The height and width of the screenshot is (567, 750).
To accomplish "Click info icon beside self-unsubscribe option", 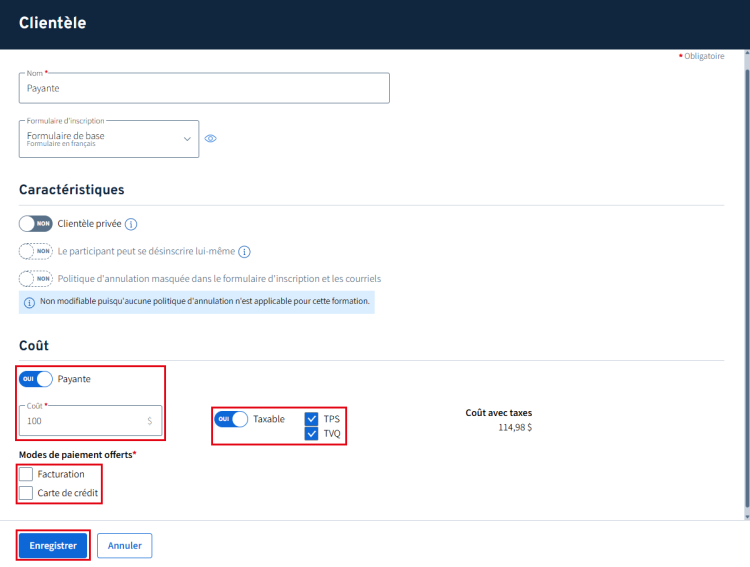I will tap(244, 252).
